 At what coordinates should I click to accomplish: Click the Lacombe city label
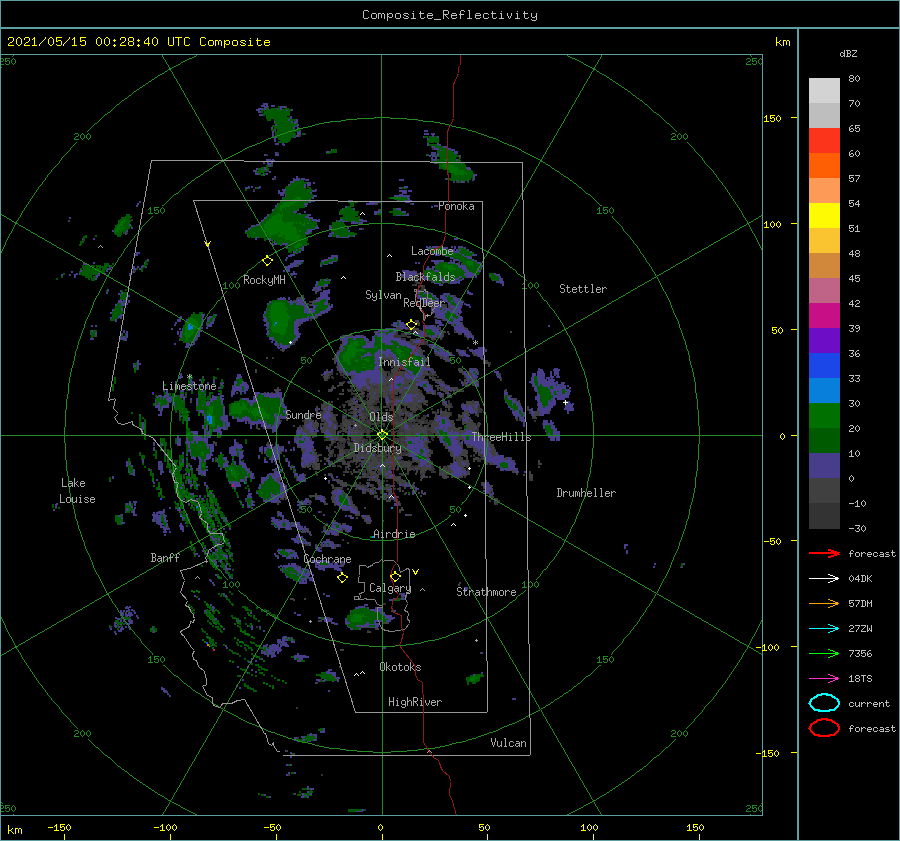coord(432,251)
